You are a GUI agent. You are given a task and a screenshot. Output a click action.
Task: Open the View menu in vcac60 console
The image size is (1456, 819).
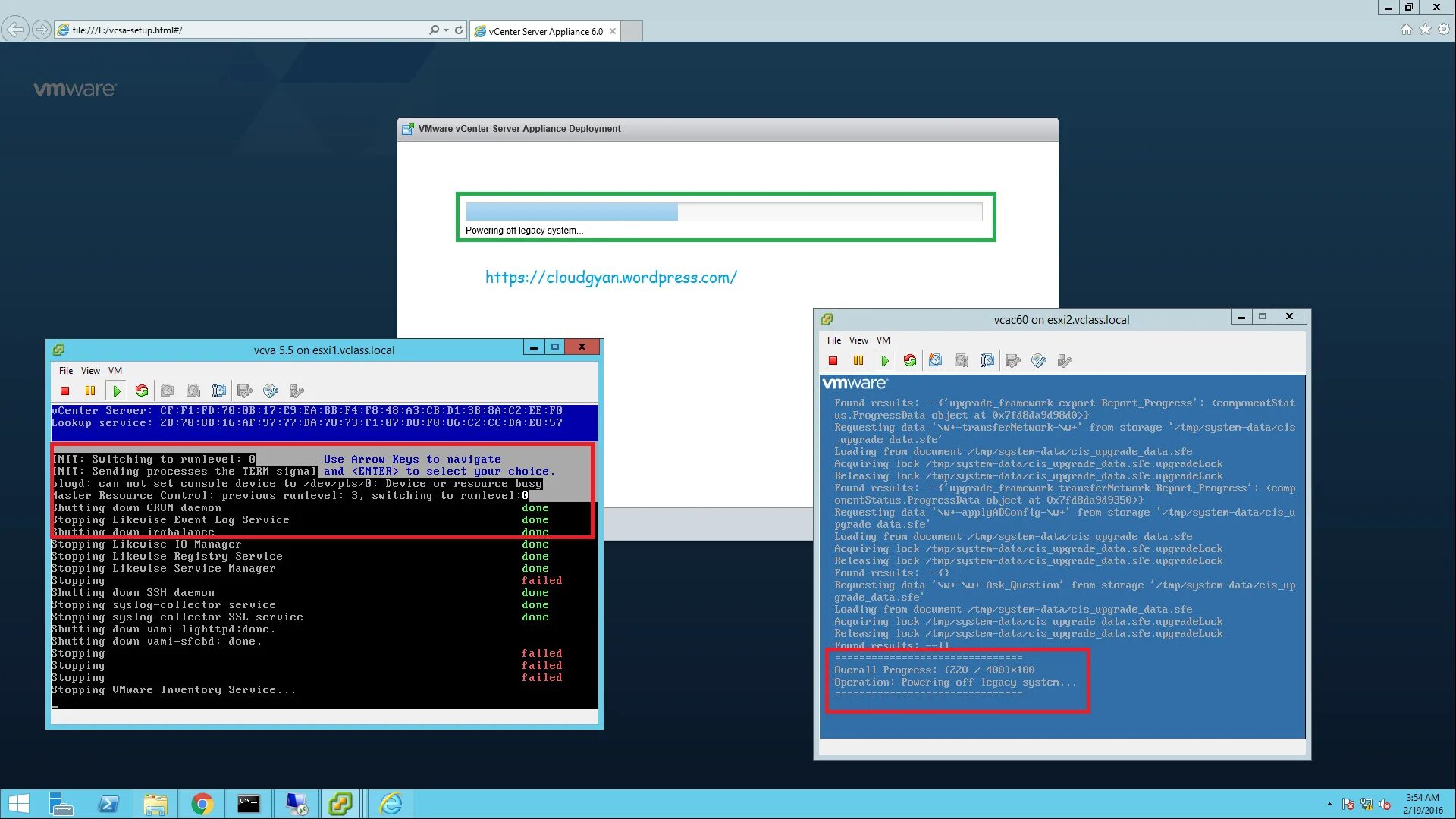point(858,340)
